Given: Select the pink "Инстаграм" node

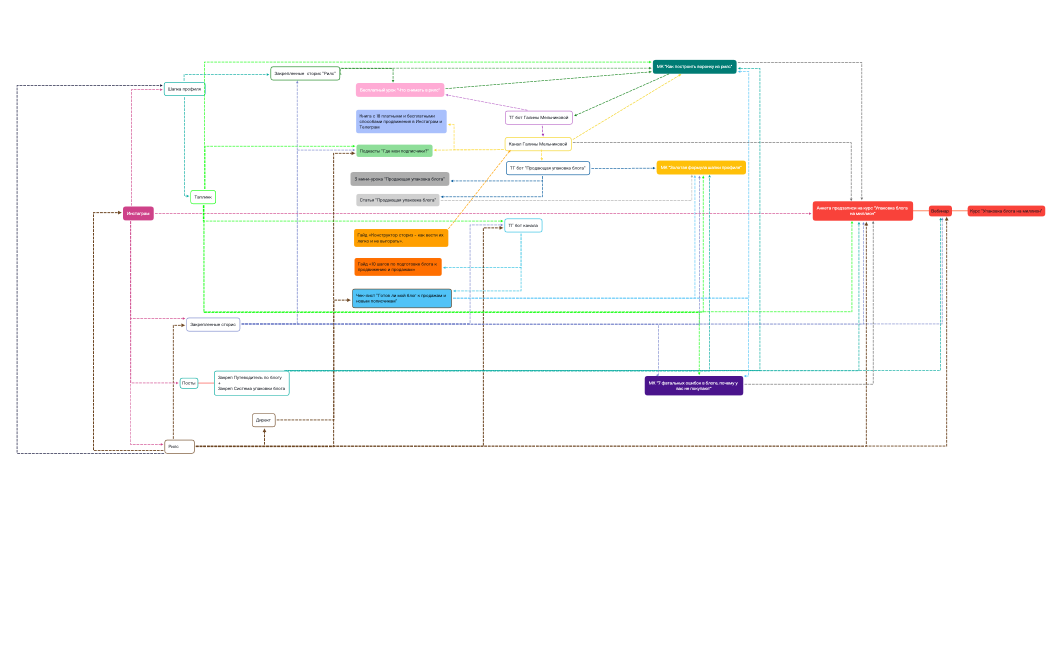Looking at the screenshot, I should (x=138, y=213).
